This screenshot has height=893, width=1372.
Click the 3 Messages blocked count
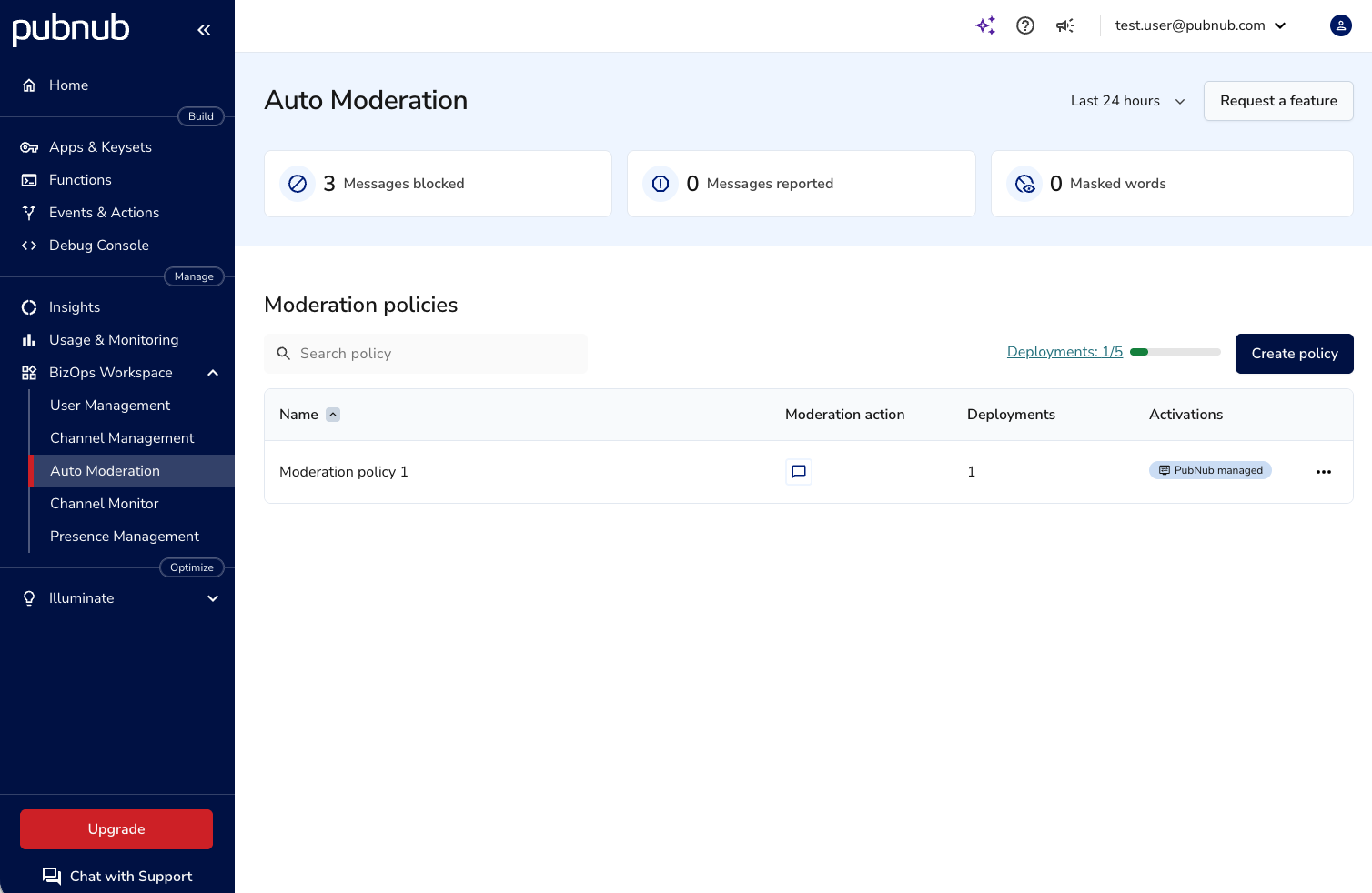(329, 184)
